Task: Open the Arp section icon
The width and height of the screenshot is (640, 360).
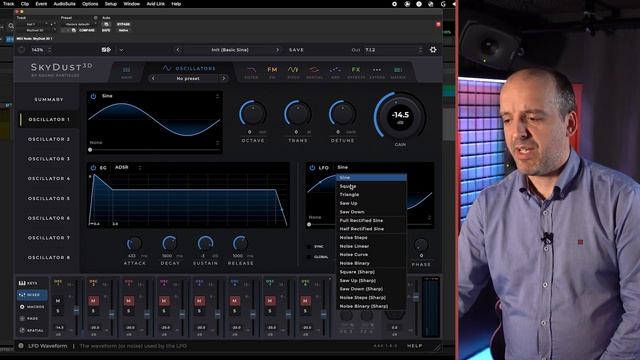Action: [335, 69]
